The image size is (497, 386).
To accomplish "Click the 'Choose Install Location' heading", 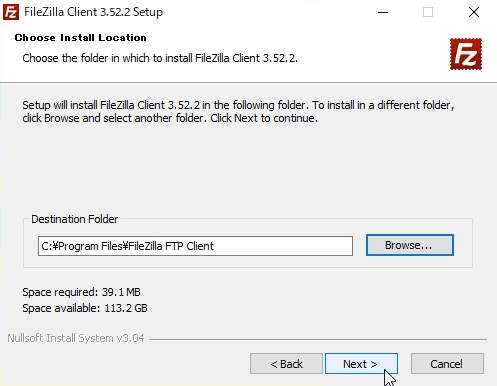I will click(80, 38).
